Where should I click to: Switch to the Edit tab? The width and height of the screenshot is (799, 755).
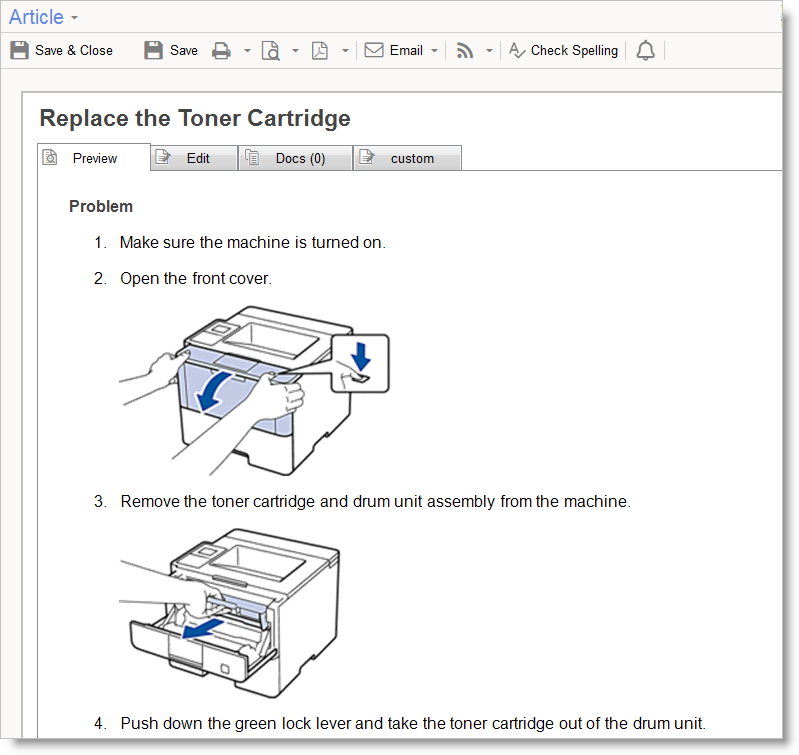(197, 158)
